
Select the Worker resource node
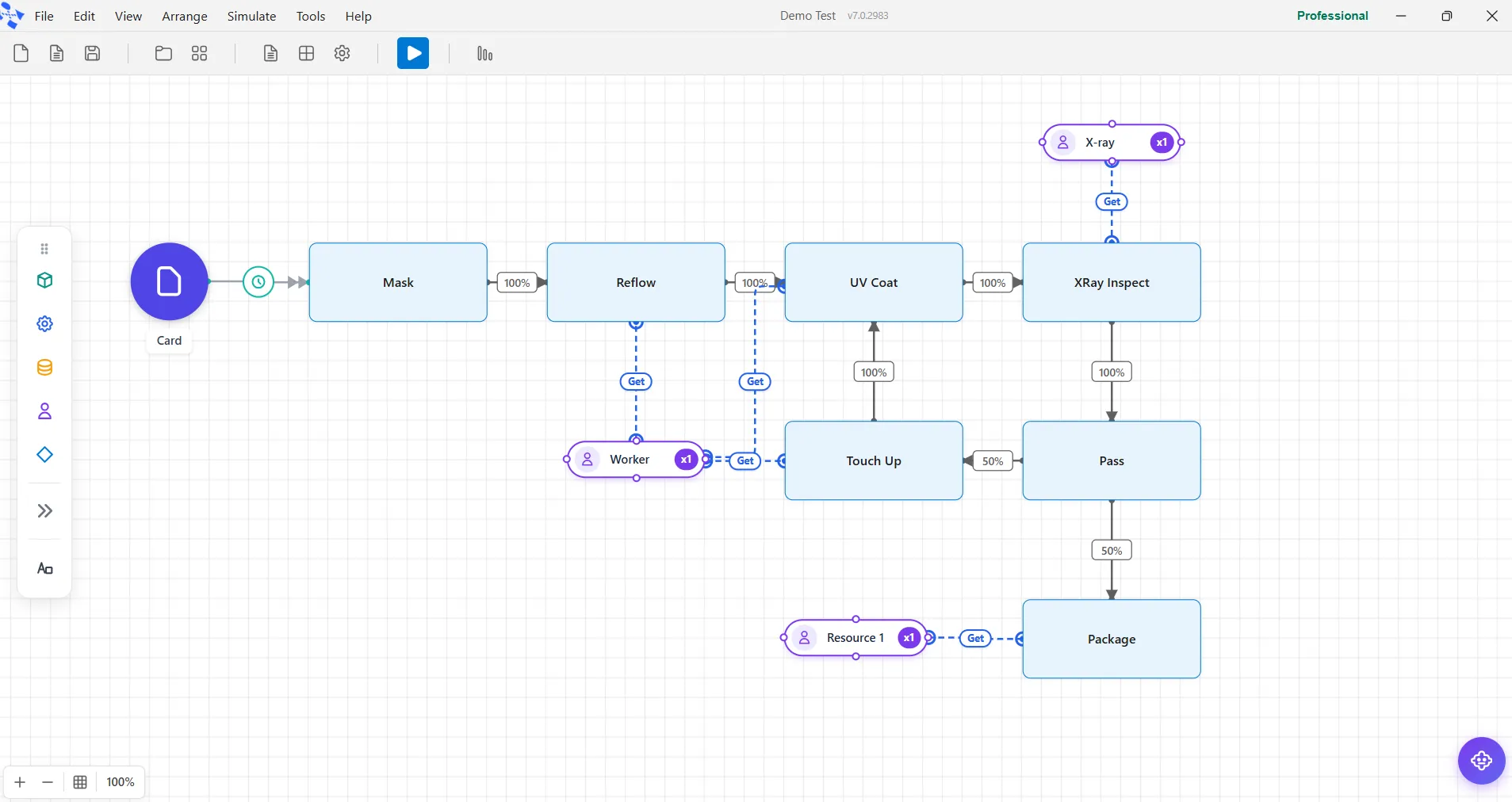(636, 460)
